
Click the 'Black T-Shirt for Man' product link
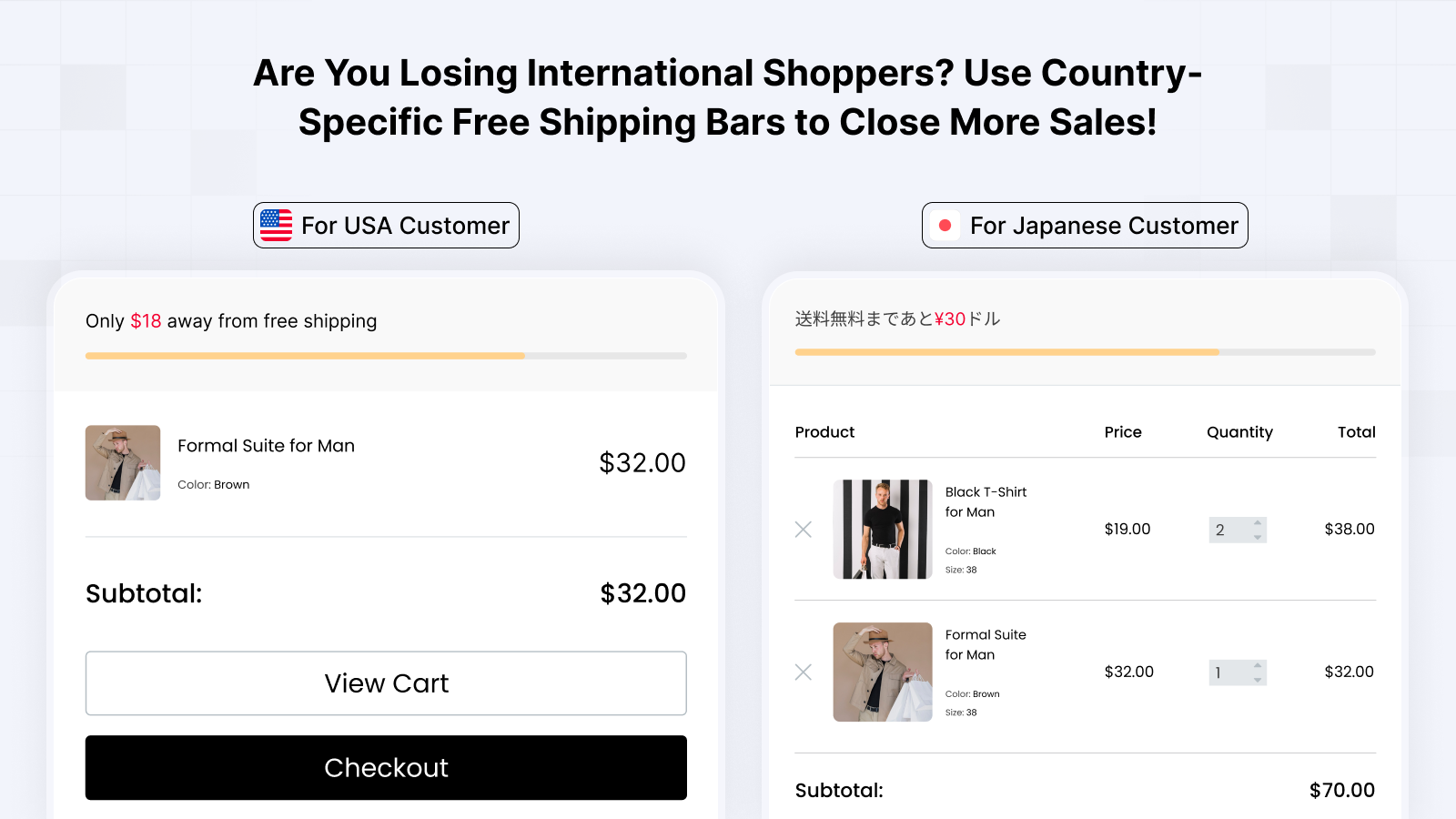point(985,501)
